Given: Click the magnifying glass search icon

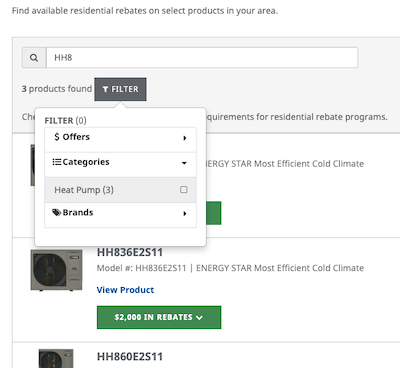Looking at the screenshot, I should click(x=34, y=58).
